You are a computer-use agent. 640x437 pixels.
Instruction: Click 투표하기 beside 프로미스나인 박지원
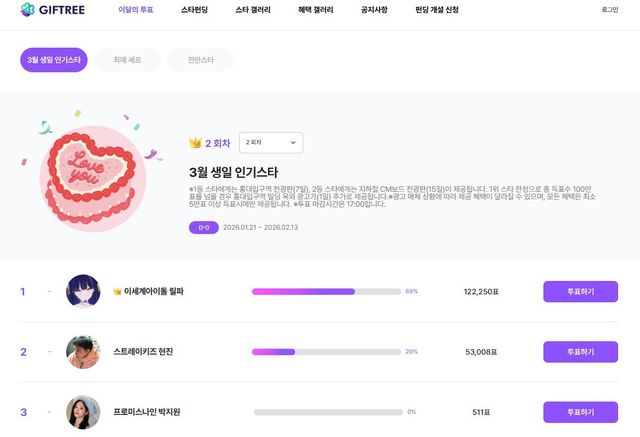[580, 411]
